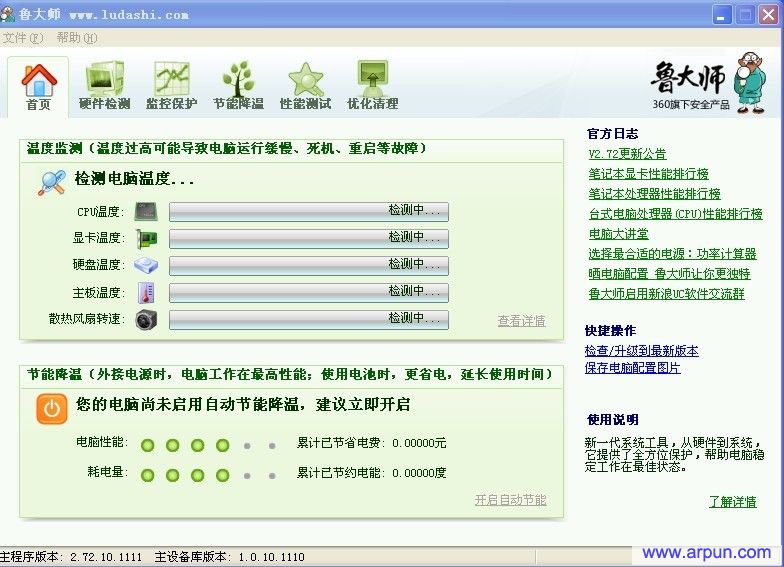Click the 鲁大师 mascot character icon
Image resolution: width=784 pixels, height=567 pixels.
pyautogui.click(x=750, y=82)
